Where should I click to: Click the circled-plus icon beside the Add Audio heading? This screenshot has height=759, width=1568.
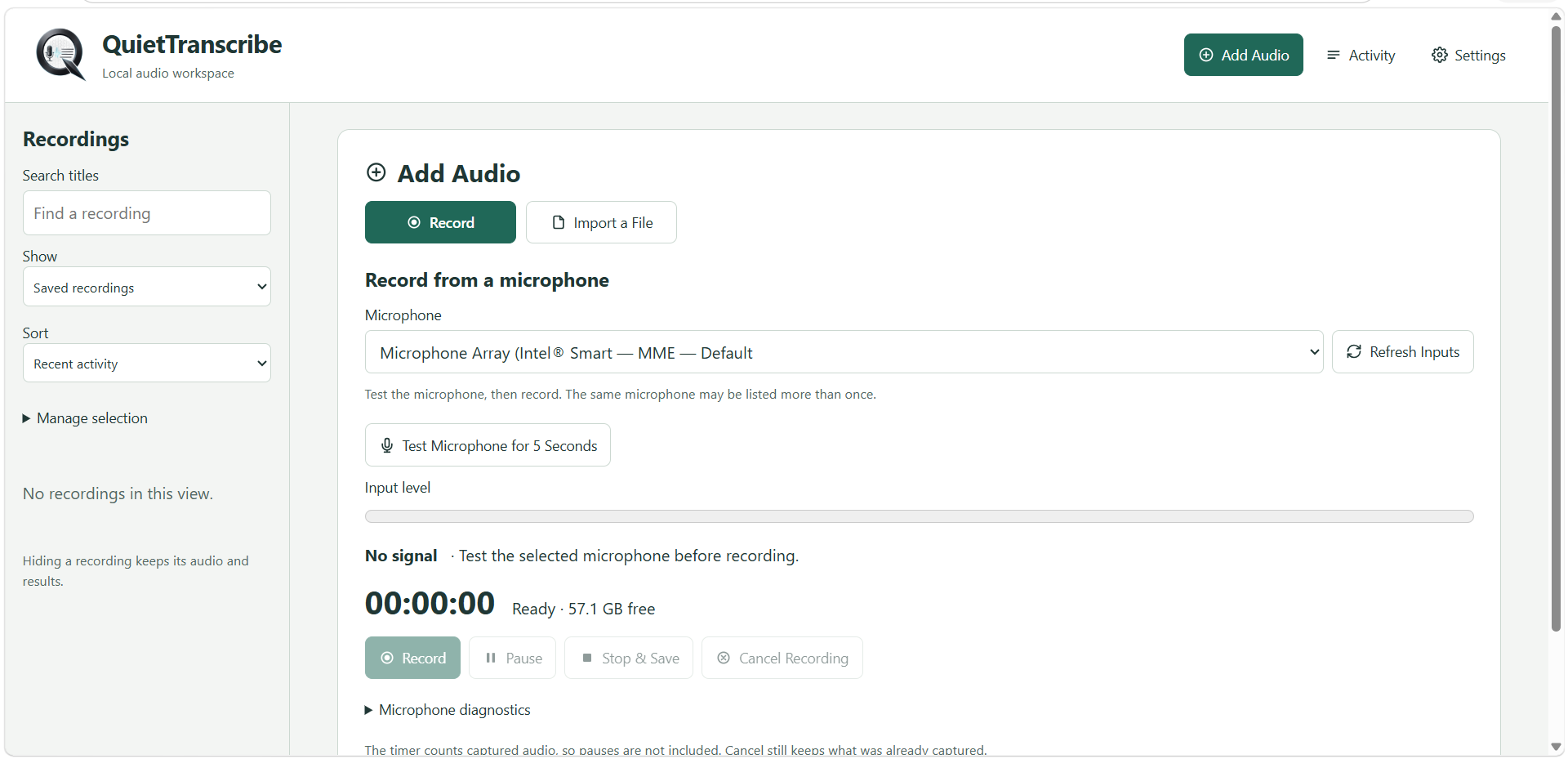(376, 172)
